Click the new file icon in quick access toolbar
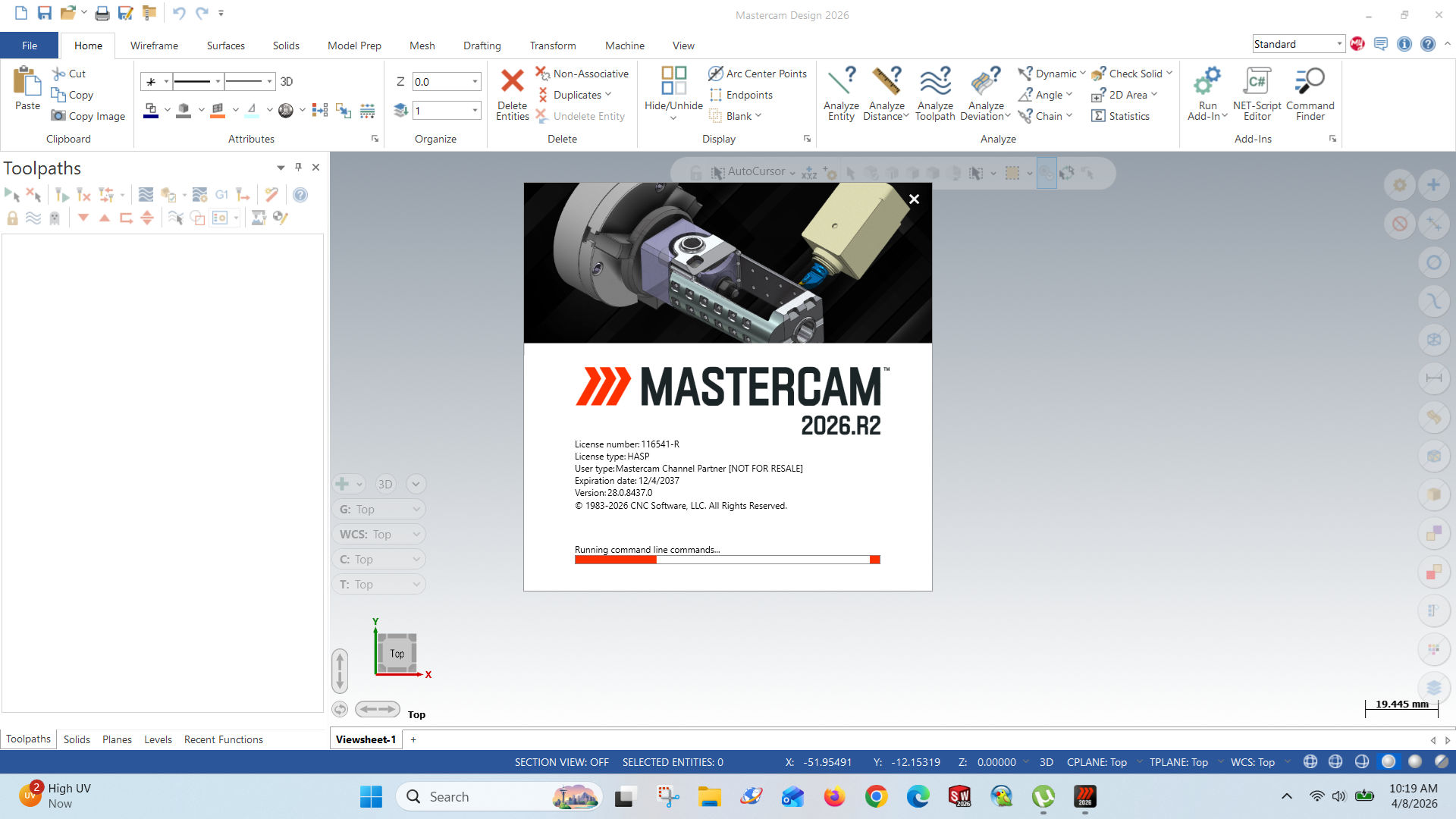The image size is (1456, 819). [x=21, y=13]
